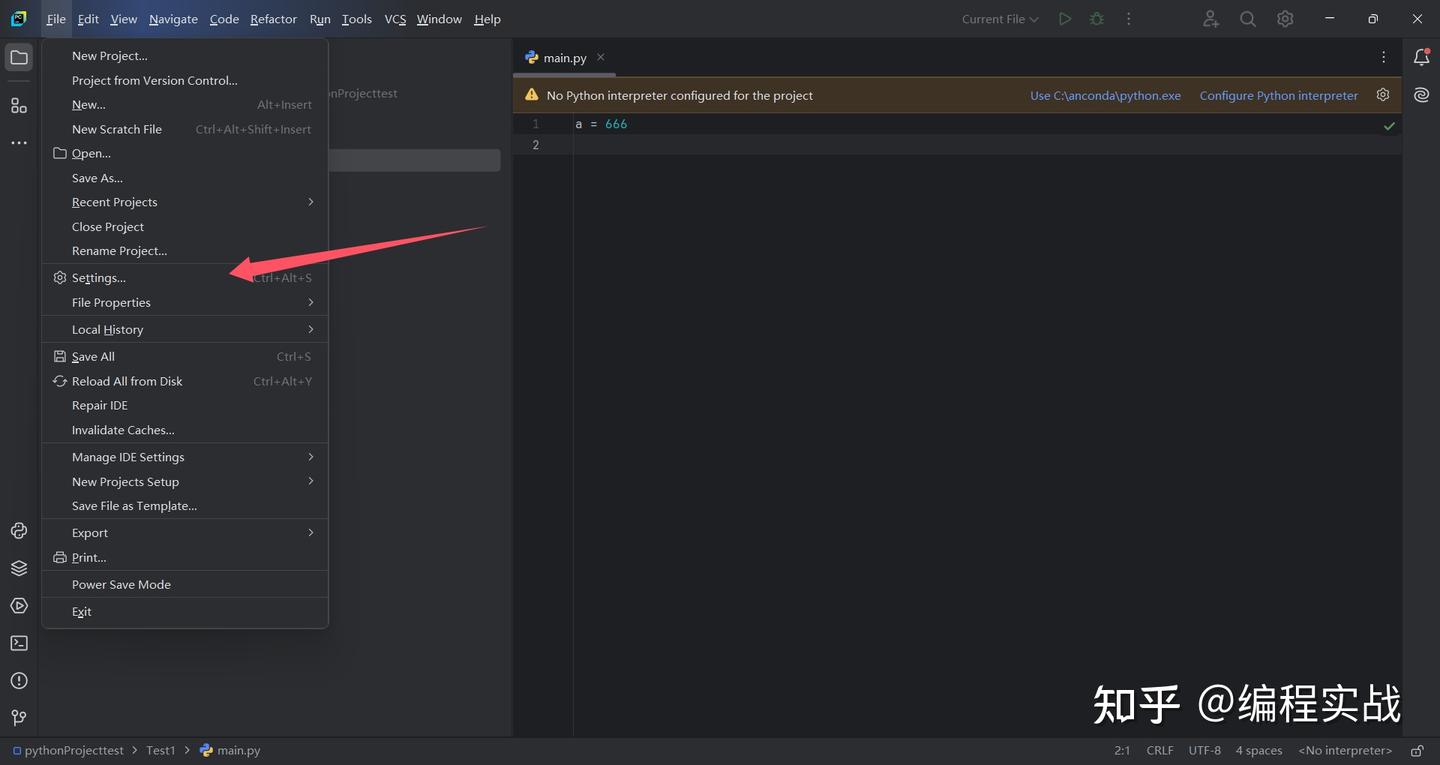Open the AI Assistant spiral icon
Screen dimensions: 1440x765
click(x=1421, y=95)
